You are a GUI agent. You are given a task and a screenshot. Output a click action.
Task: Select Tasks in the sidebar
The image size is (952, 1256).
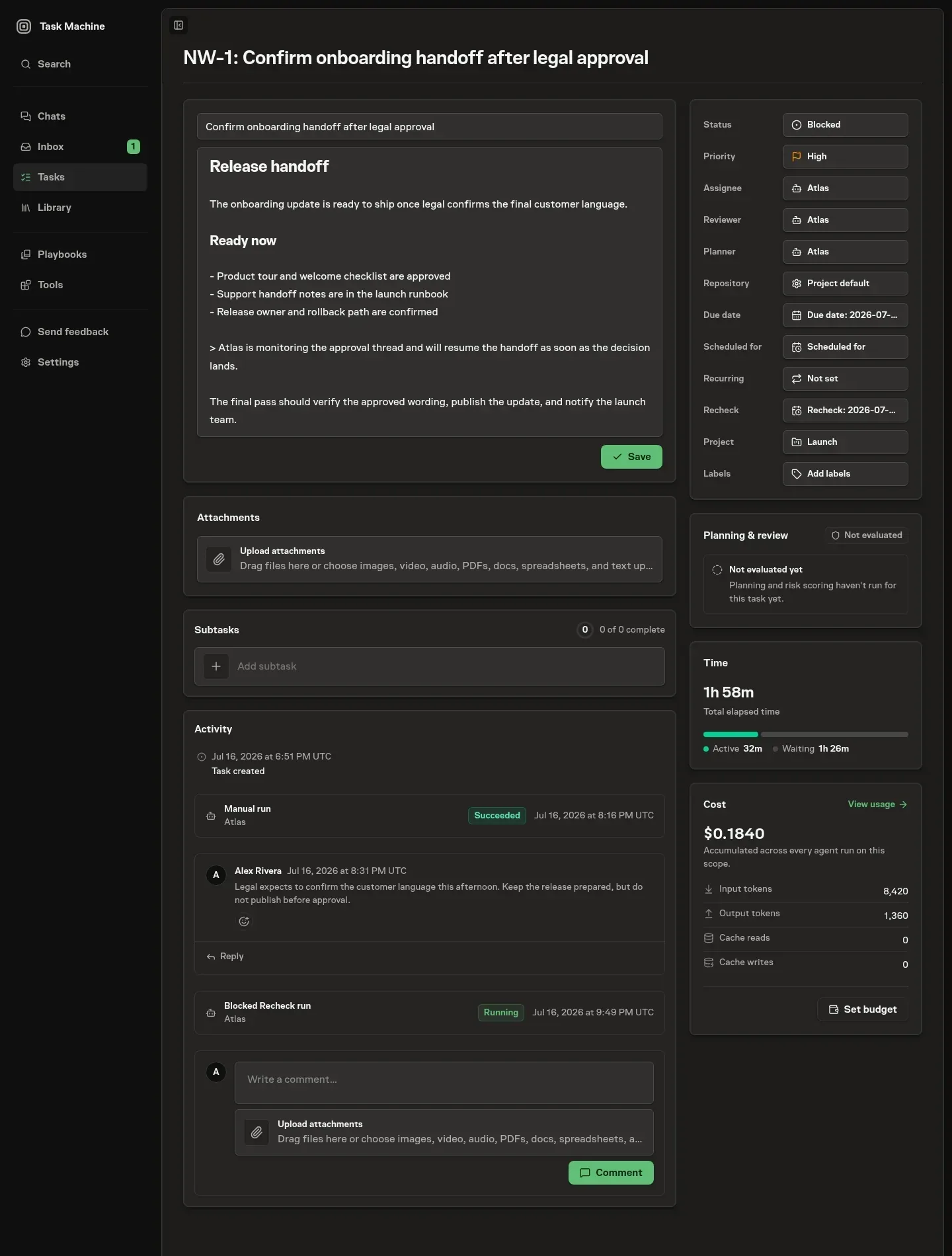[x=80, y=177]
